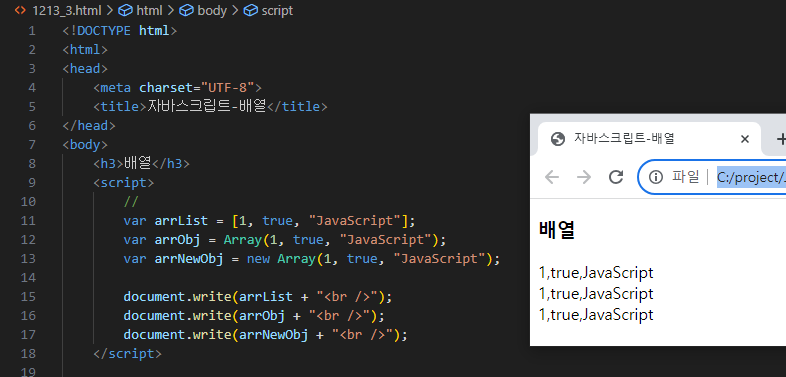This screenshot has width=786, height=377.
Task: Click the h3 배열 code line
Action: coord(141,163)
